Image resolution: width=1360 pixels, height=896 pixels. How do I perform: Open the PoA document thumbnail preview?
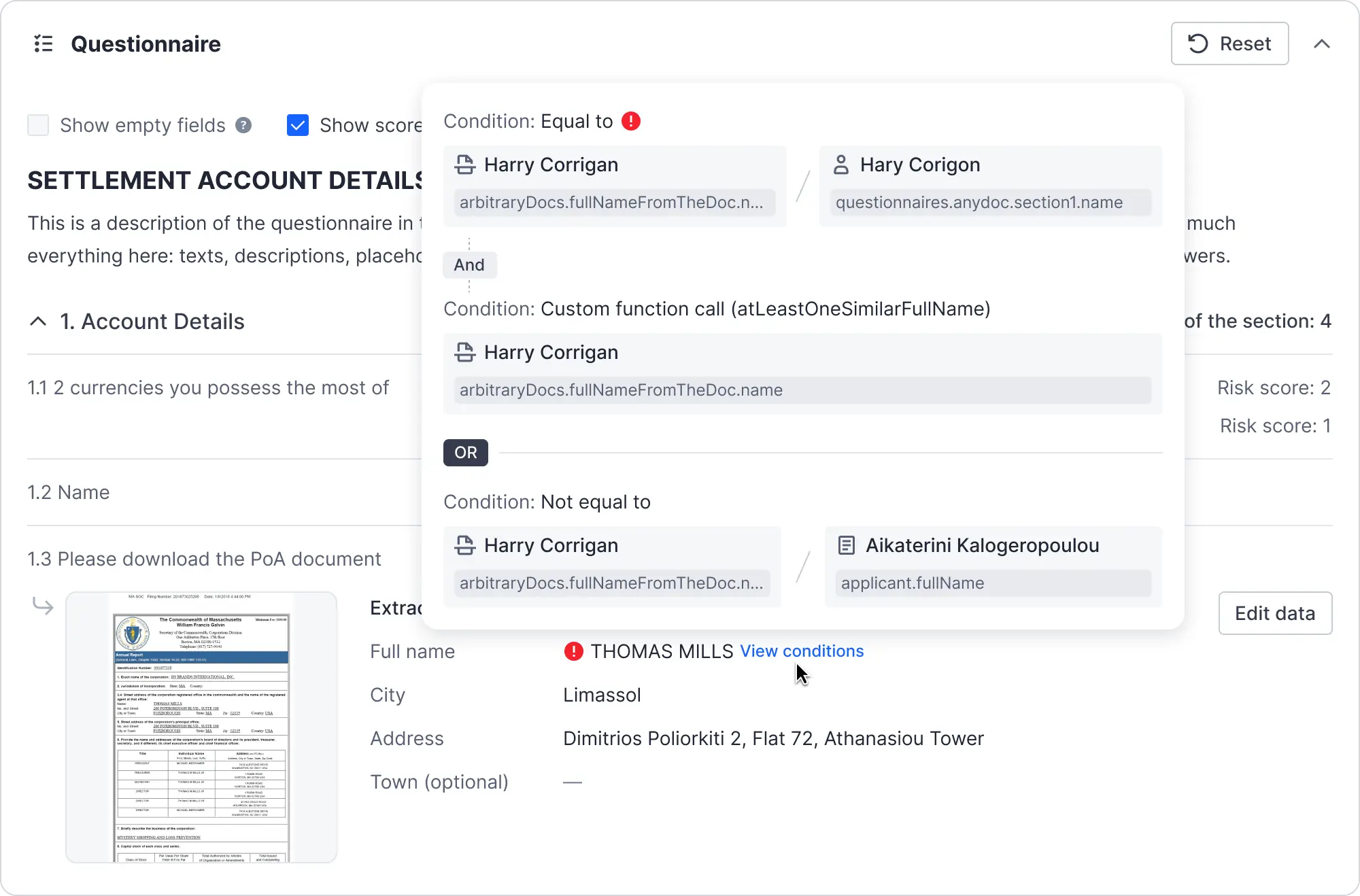201,727
